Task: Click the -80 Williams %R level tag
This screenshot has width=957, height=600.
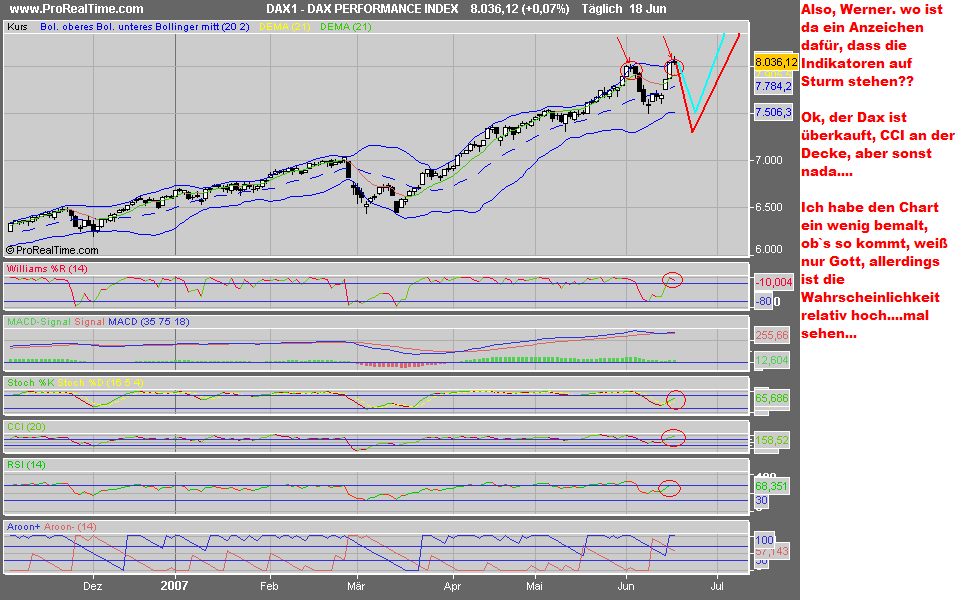Action: (764, 301)
